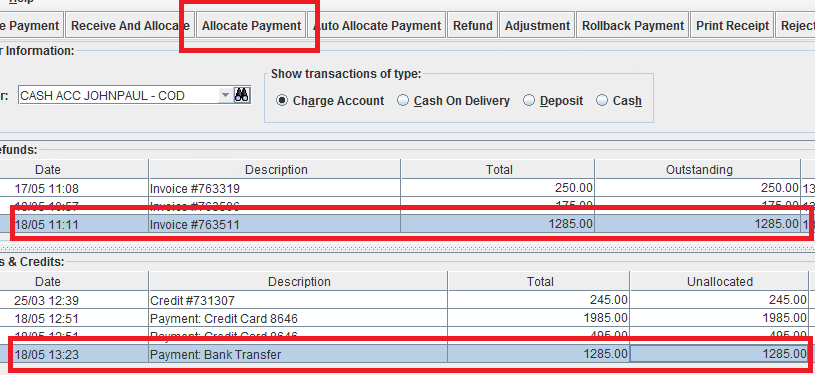
Task: Click total 245.00 for Credit #731307
Action: (539, 300)
